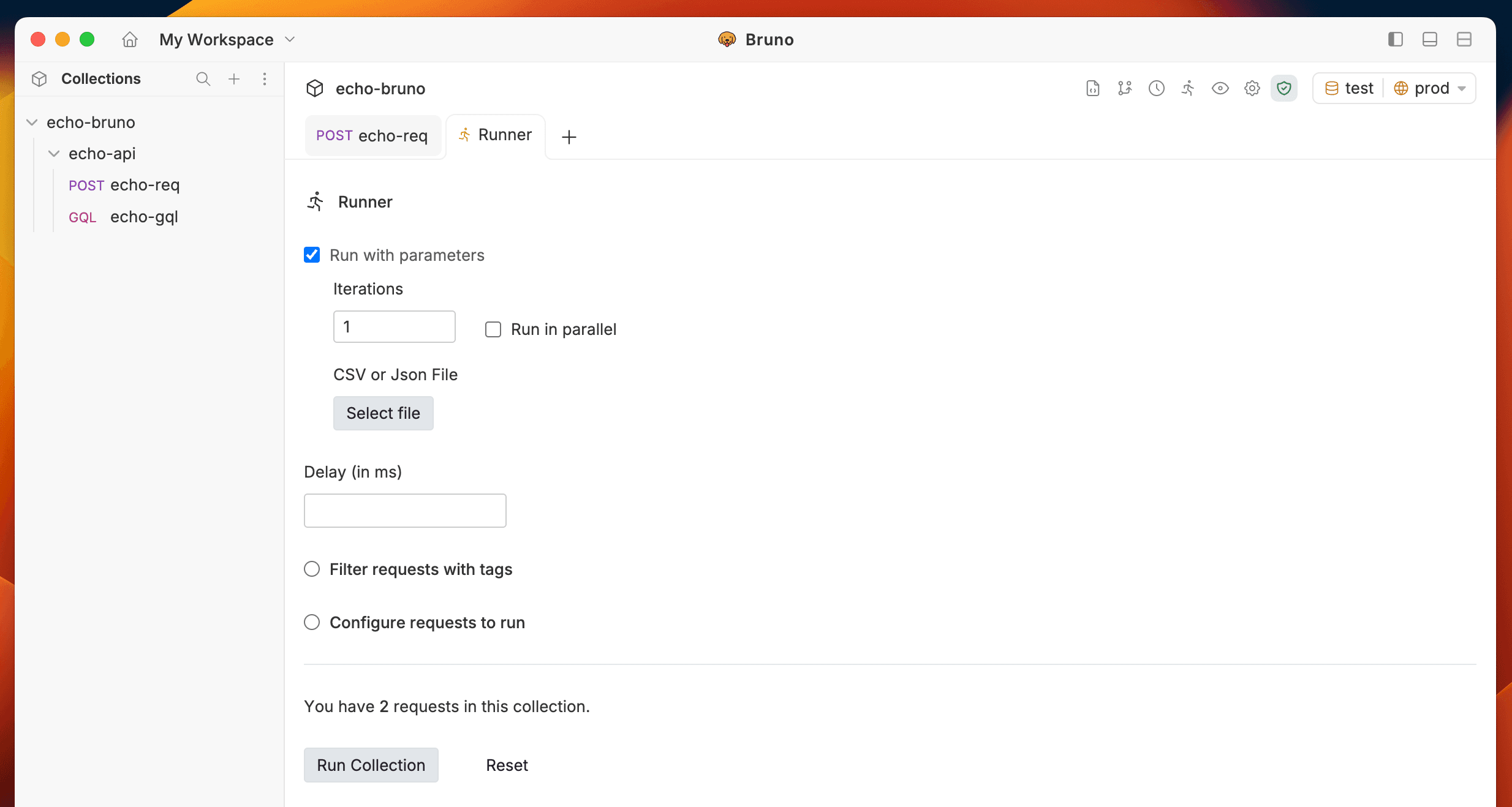Open the collection Runner icon
This screenshot has width=1512, height=807.
1188,88
